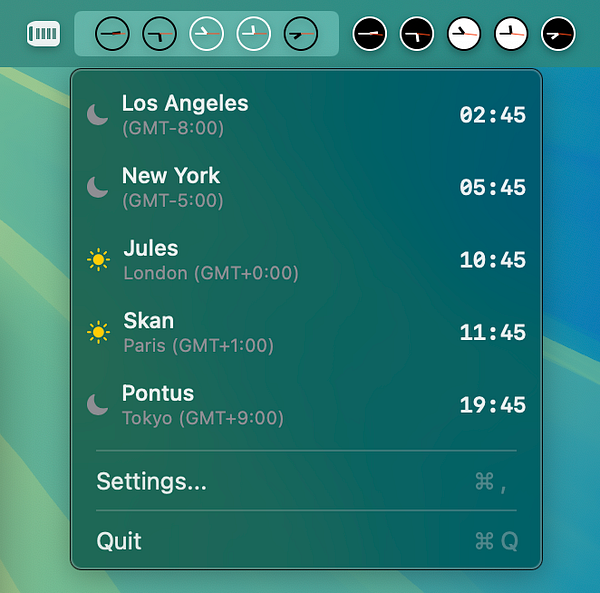
Task: Select the Los Angeles time zone entry
Action: point(306,115)
